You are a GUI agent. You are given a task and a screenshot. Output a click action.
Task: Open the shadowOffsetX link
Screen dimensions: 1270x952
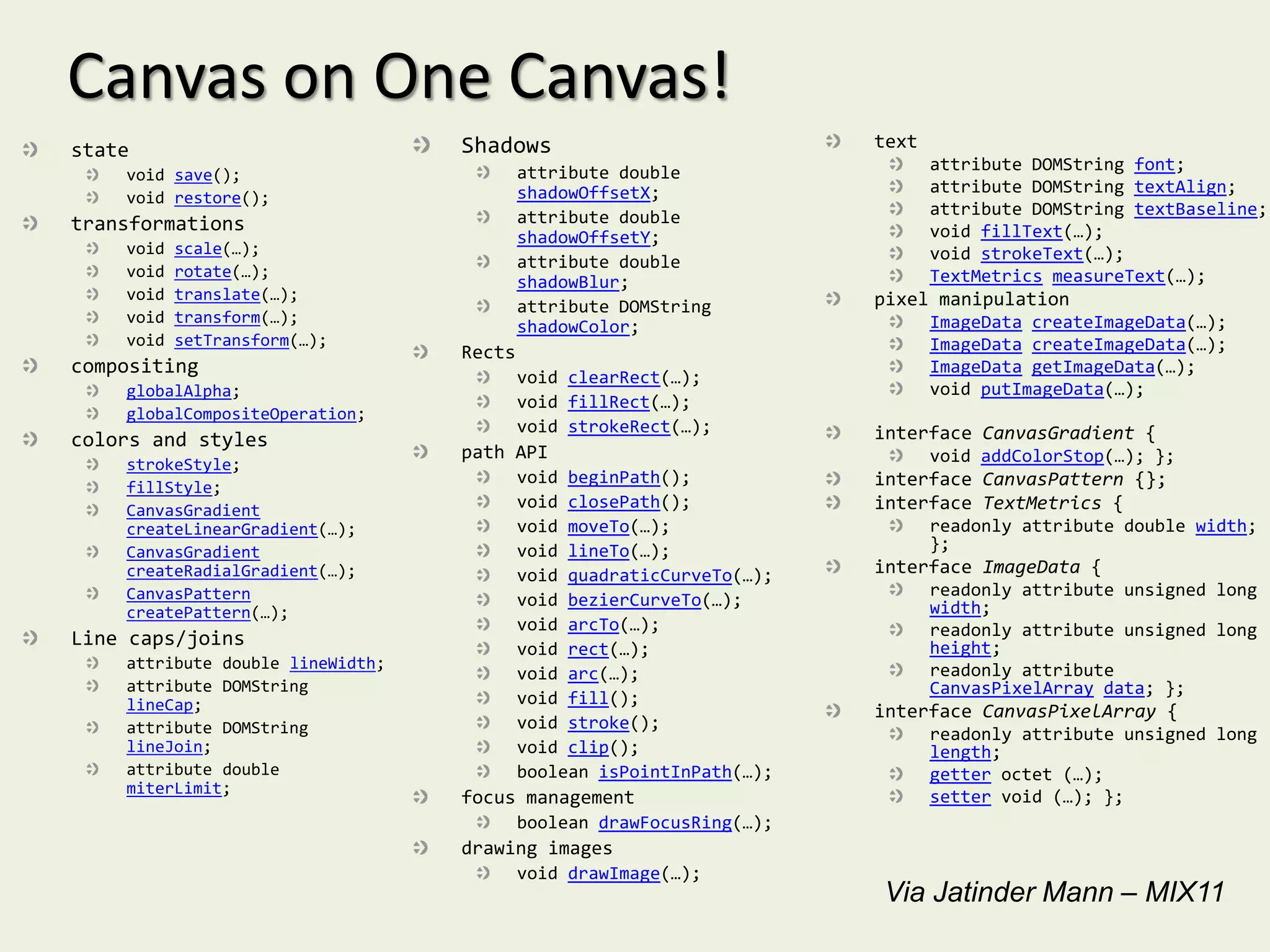(584, 193)
